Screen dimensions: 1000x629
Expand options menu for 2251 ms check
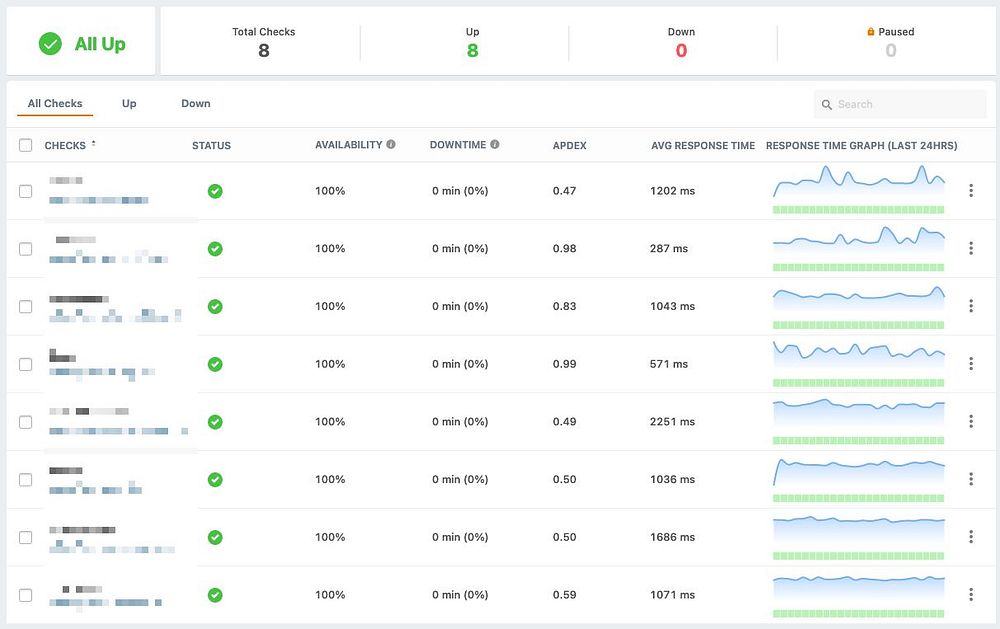pyautogui.click(x=971, y=421)
